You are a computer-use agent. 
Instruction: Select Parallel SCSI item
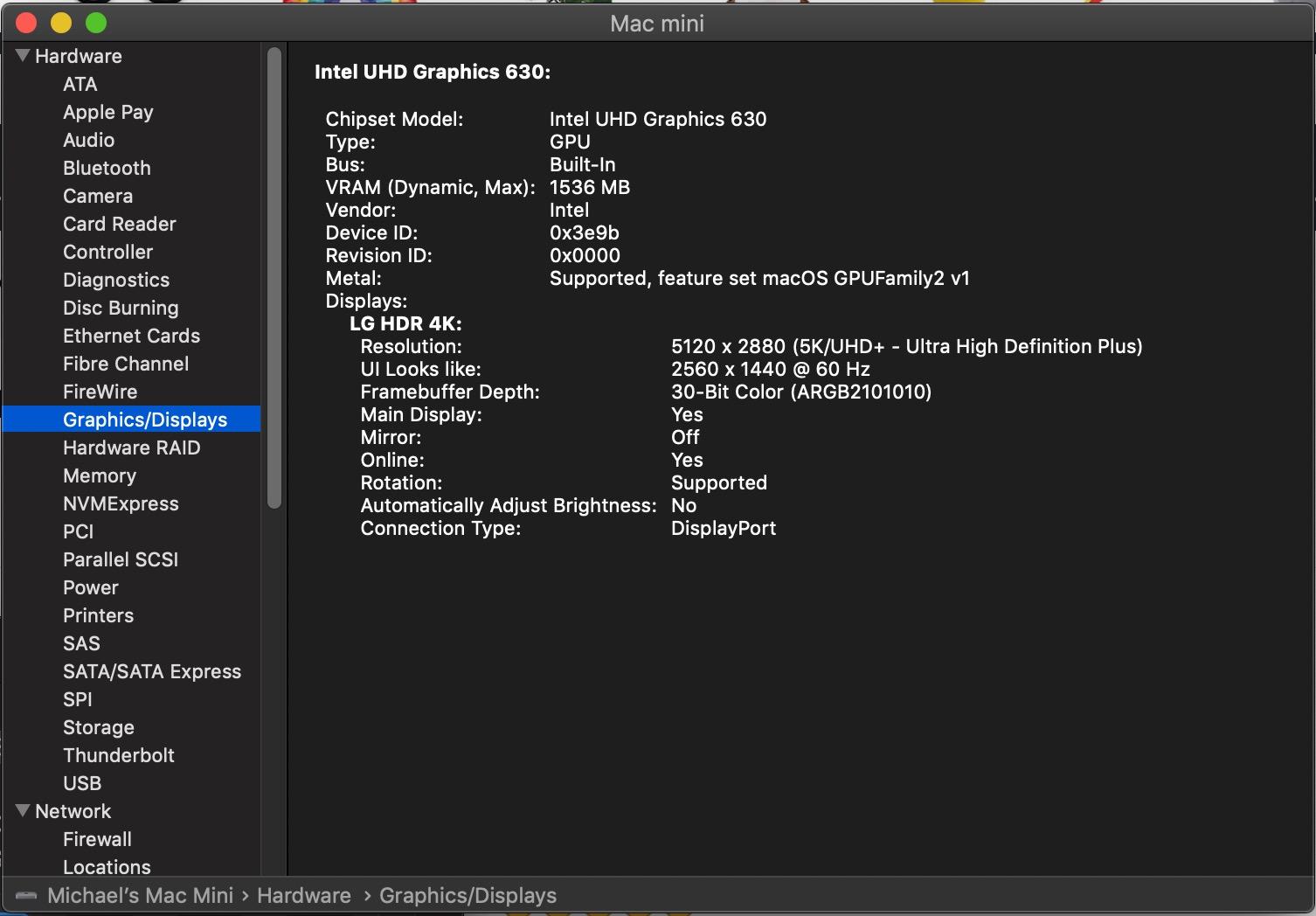click(x=121, y=559)
